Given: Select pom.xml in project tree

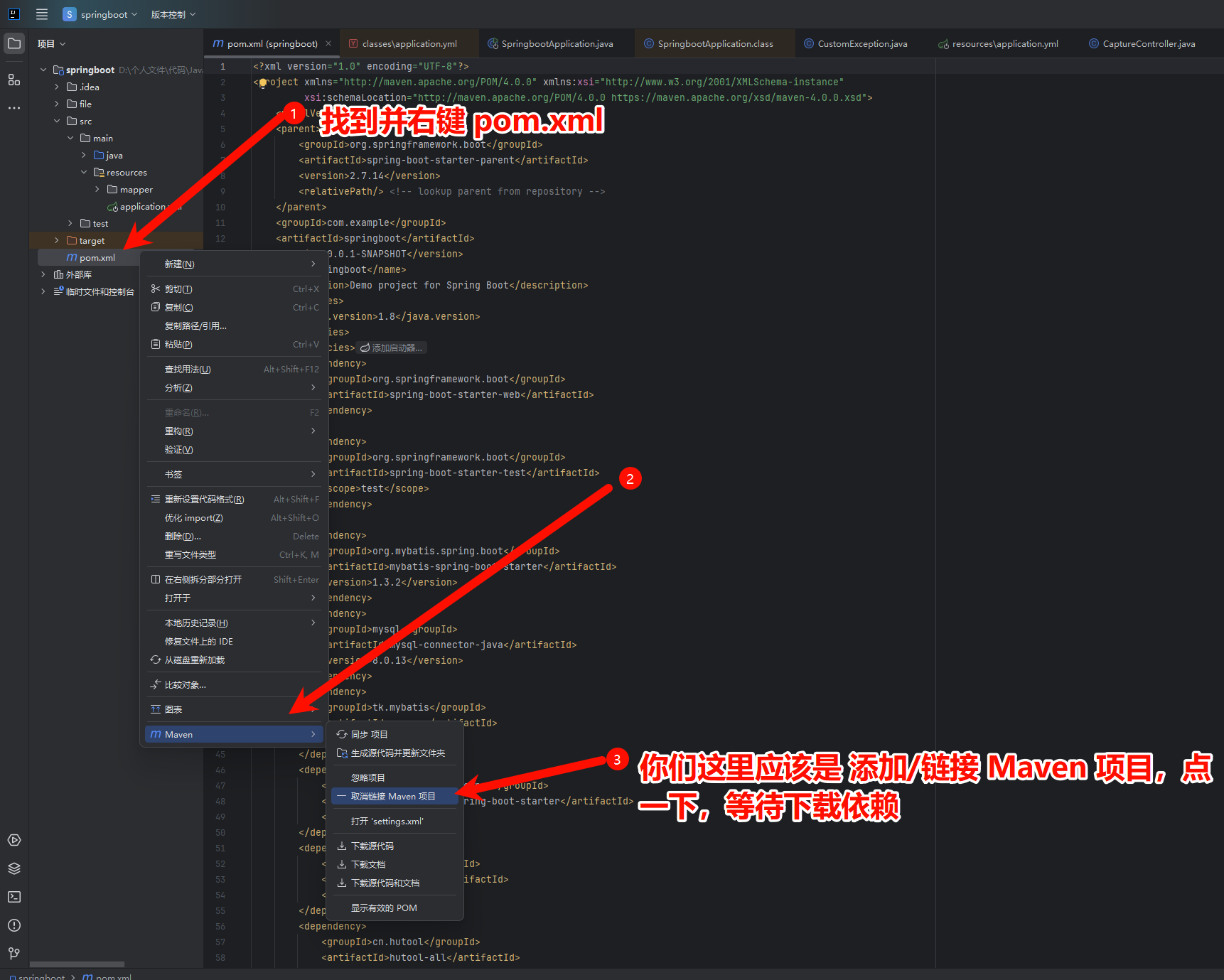Looking at the screenshot, I should 91,257.
